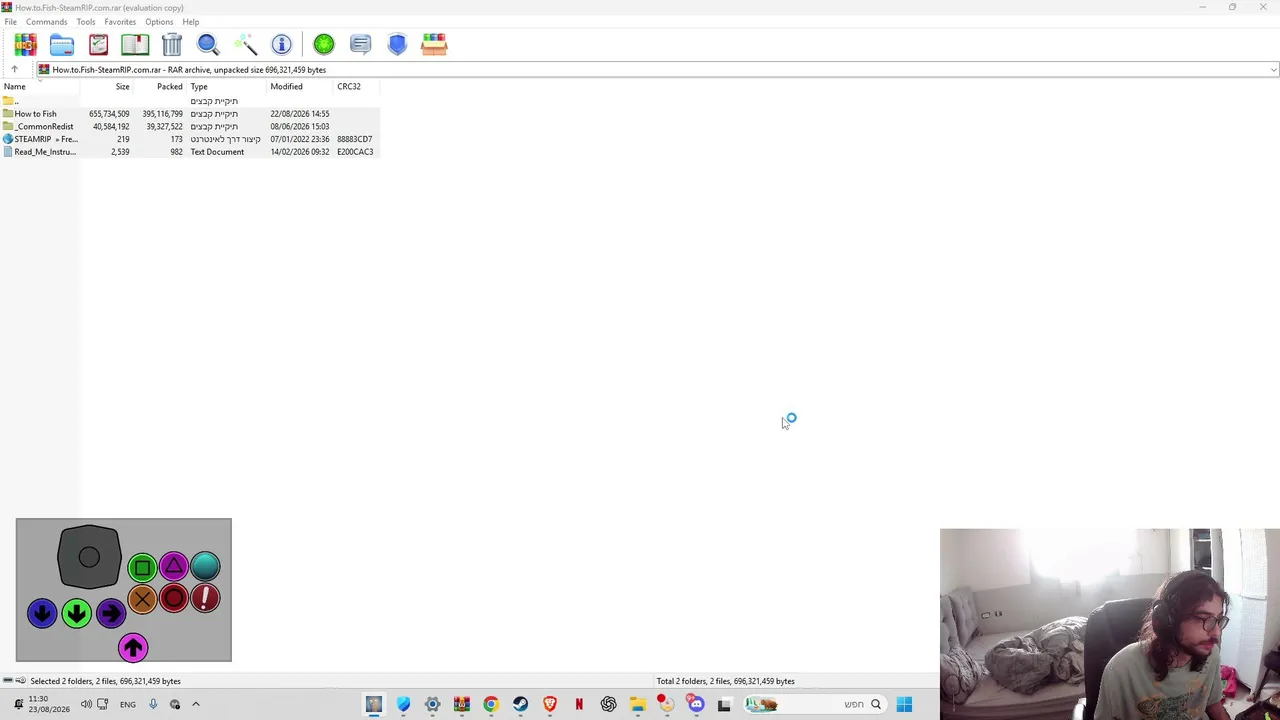This screenshot has height=720, width=1280.
Task: Click the magenta up arrow controller button
Action: point(133,647)
